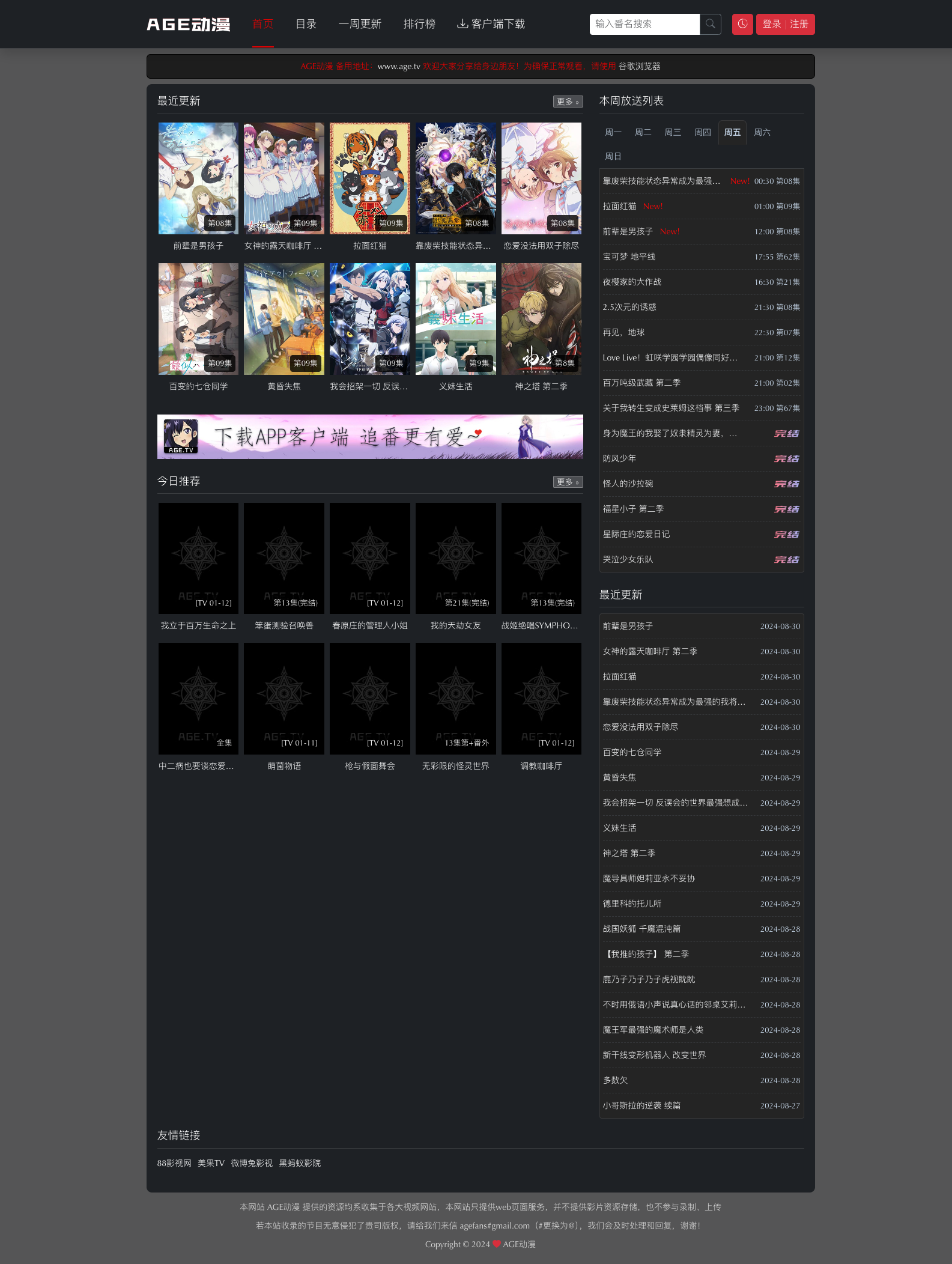Click the search magnifier icon

(x=710, y=24)
